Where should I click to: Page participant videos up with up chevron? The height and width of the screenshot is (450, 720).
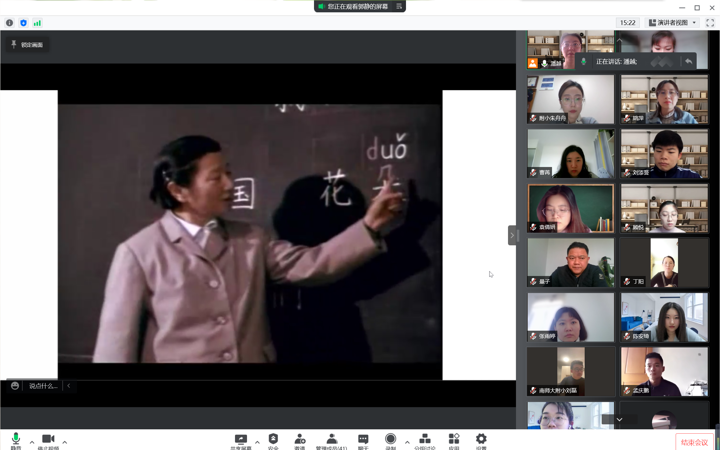pyautogui.click(x=619, y=41)
